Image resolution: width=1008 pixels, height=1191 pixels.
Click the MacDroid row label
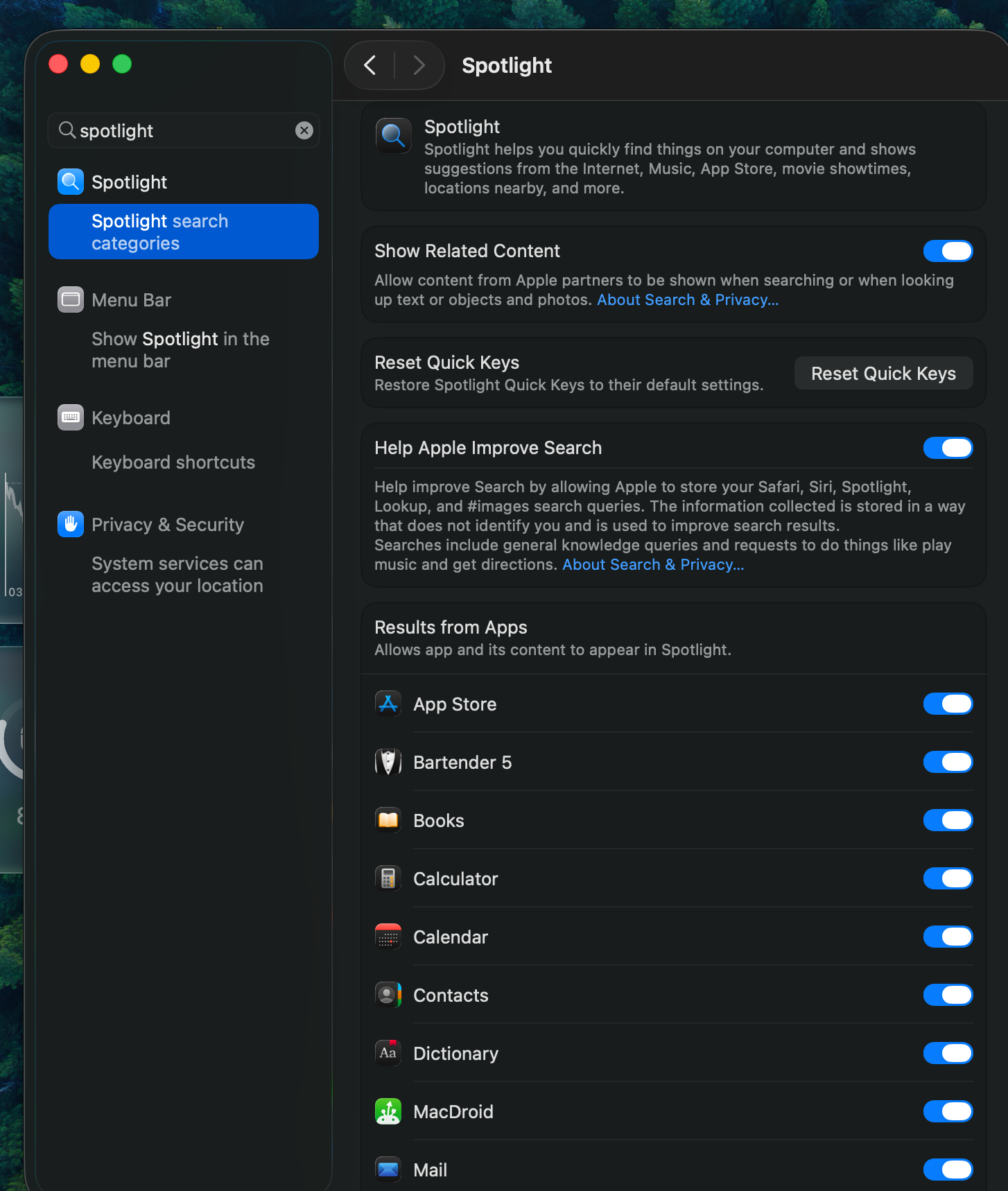click(x=453, y=1111)
